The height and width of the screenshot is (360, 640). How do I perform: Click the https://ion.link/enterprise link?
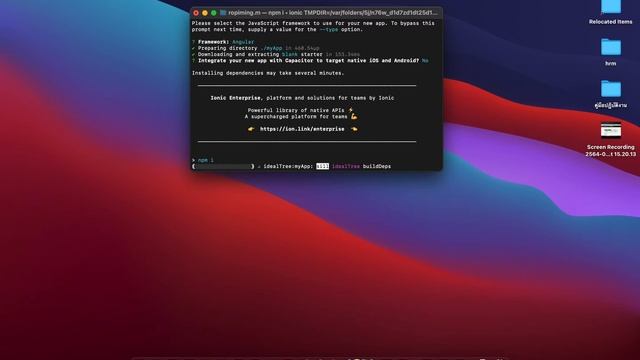(302, 129)
